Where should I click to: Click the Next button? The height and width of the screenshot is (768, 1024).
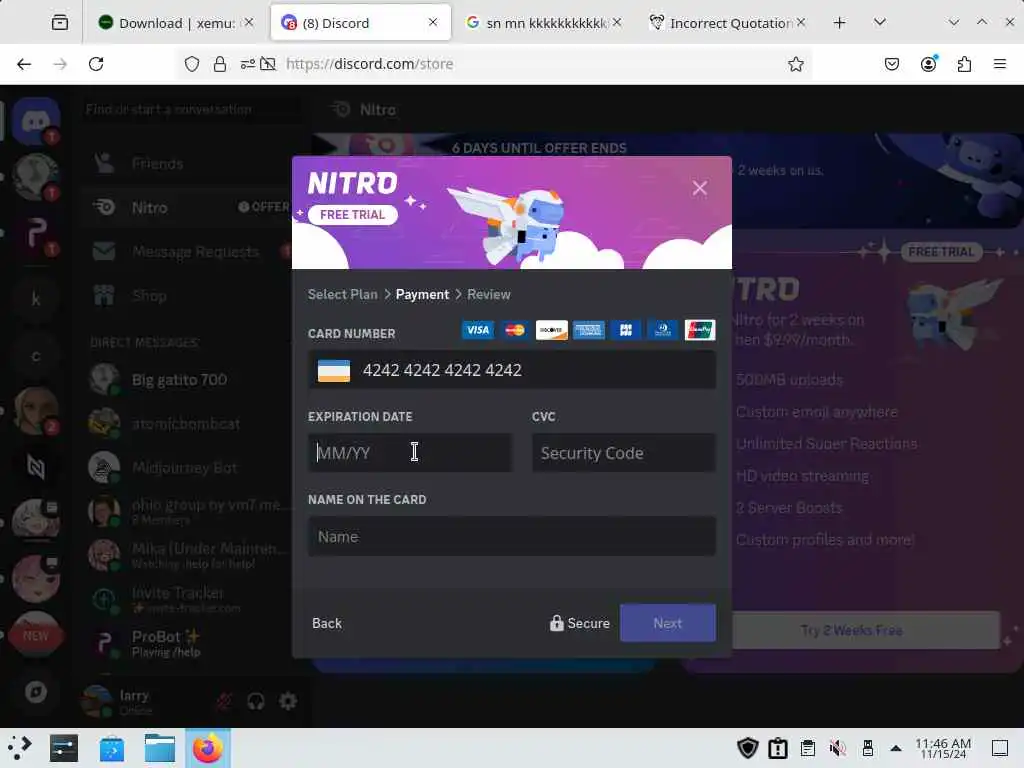(667, 623)
